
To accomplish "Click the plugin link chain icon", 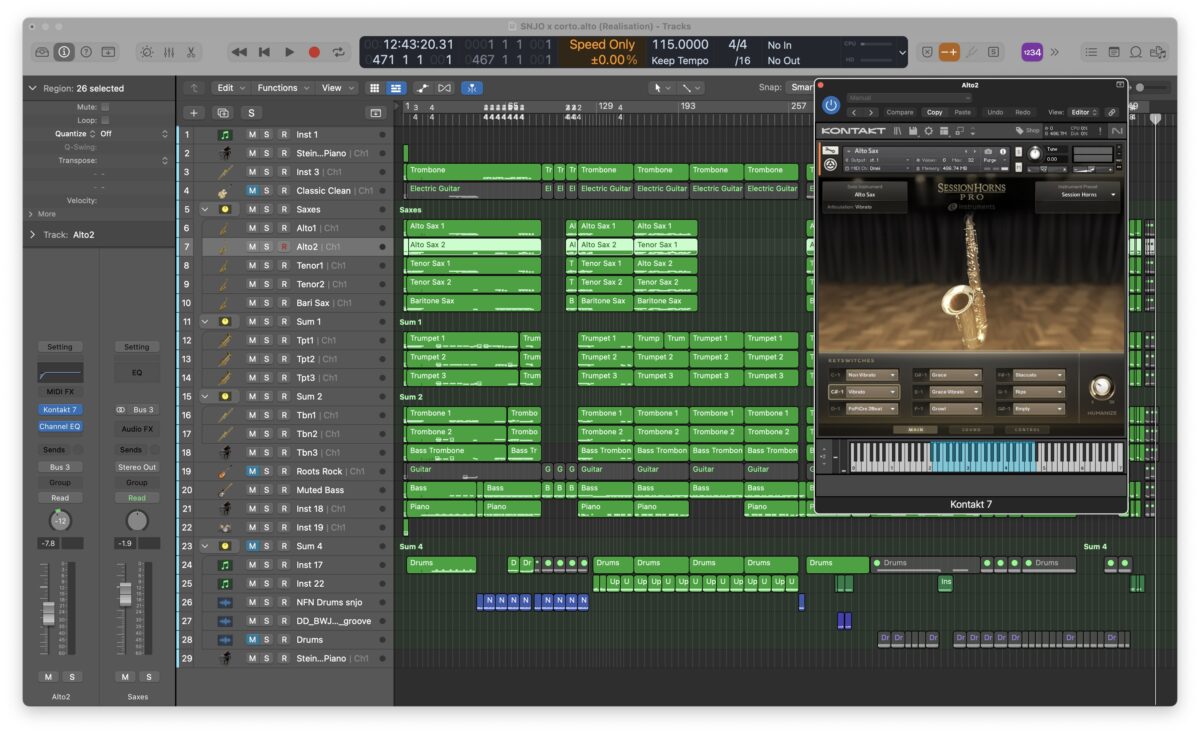I will 1112,112.
